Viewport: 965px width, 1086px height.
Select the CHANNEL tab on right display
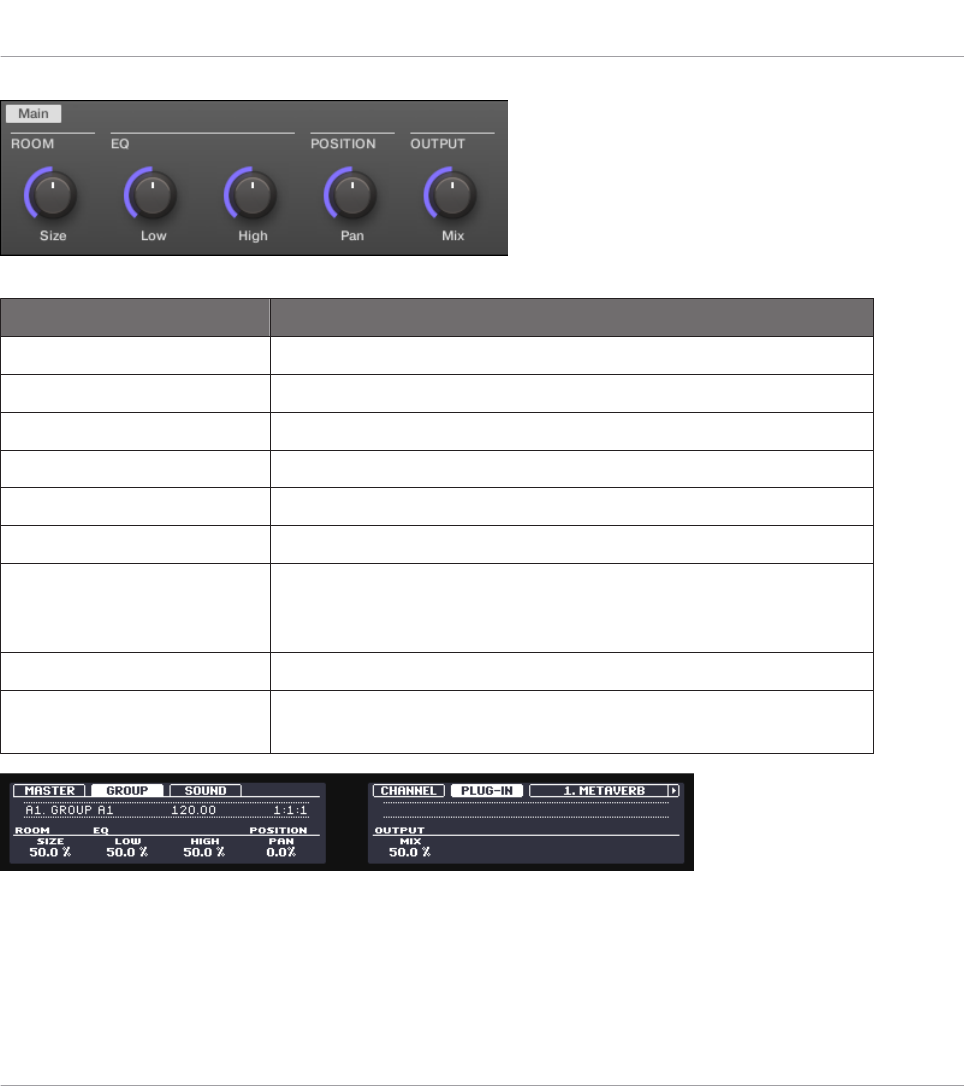tap(408, 790)
